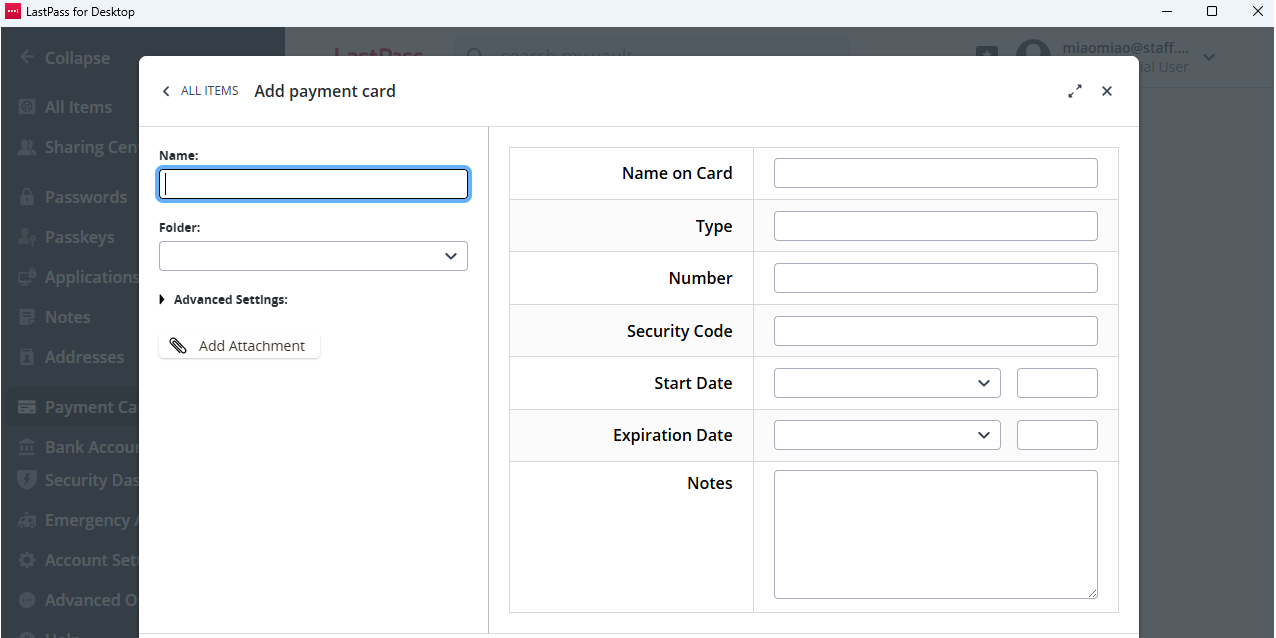Expand the Advanced Settings section

point(161,299)
